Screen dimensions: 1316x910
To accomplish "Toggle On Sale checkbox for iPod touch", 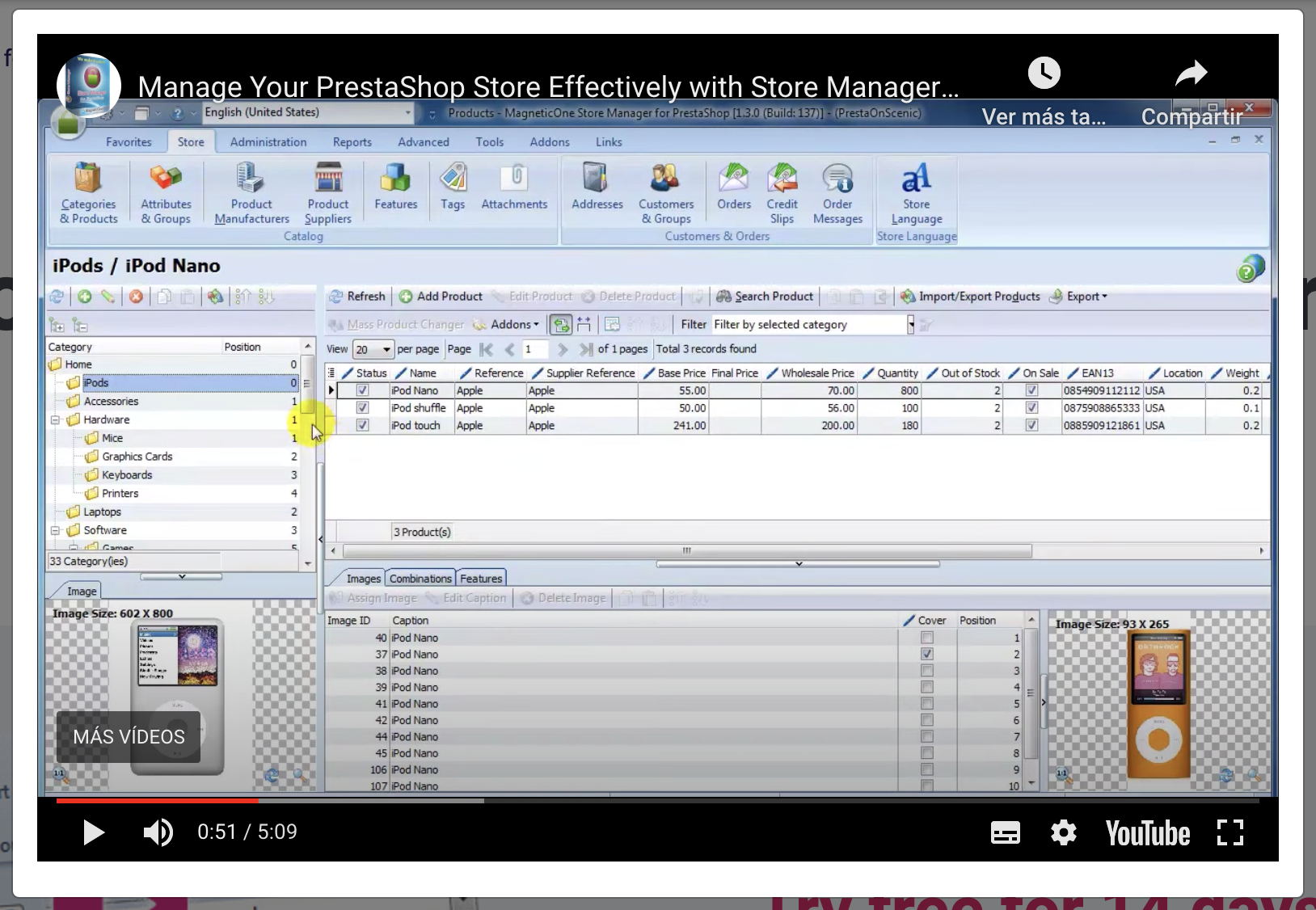I will point(1031,425).
